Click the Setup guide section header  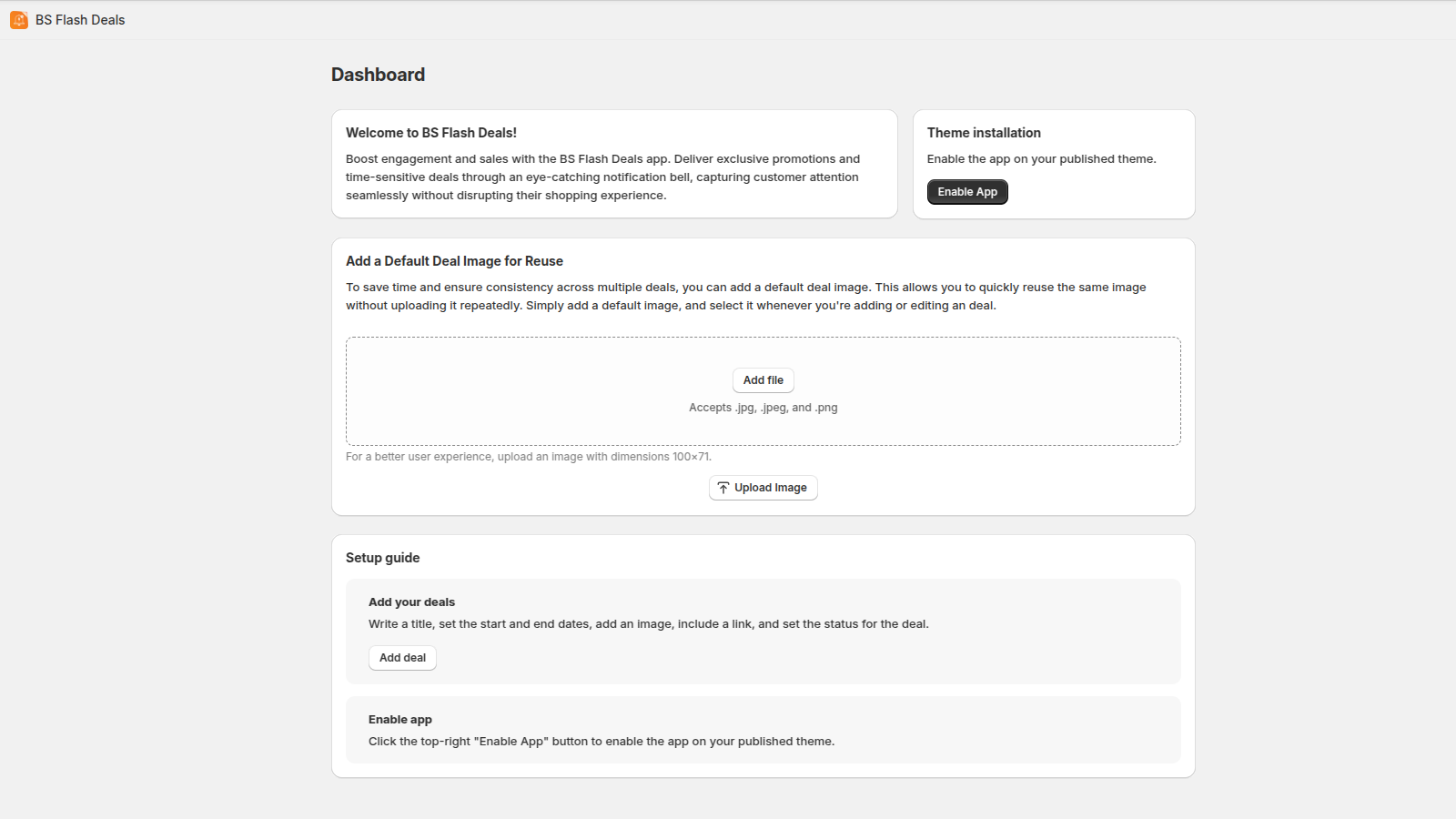382,557
